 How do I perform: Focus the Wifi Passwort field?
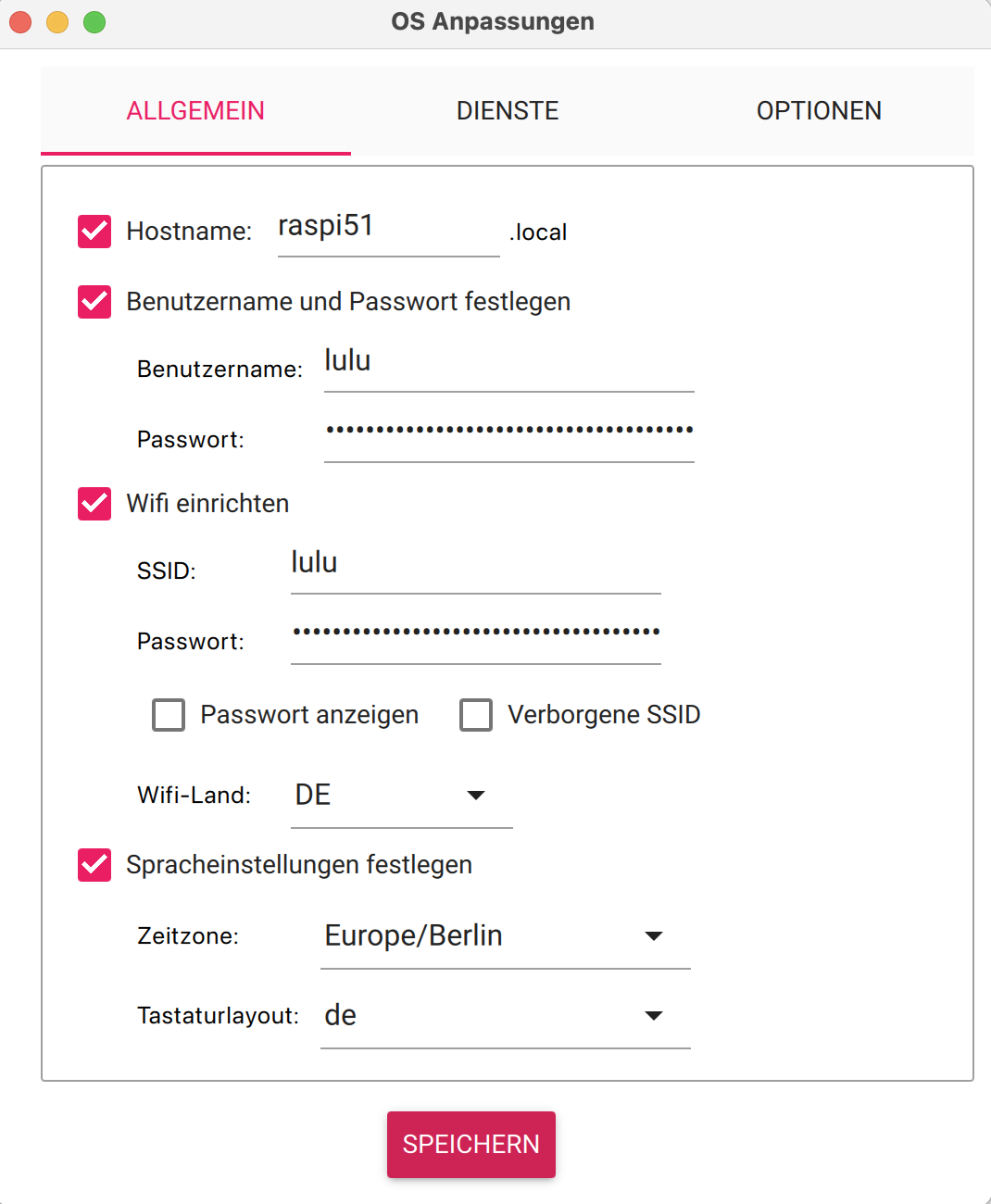(x=474, y=635)
